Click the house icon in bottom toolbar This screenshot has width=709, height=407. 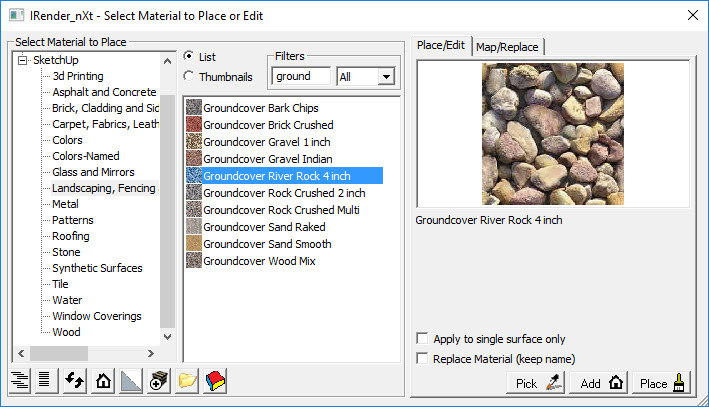point(102,381)
